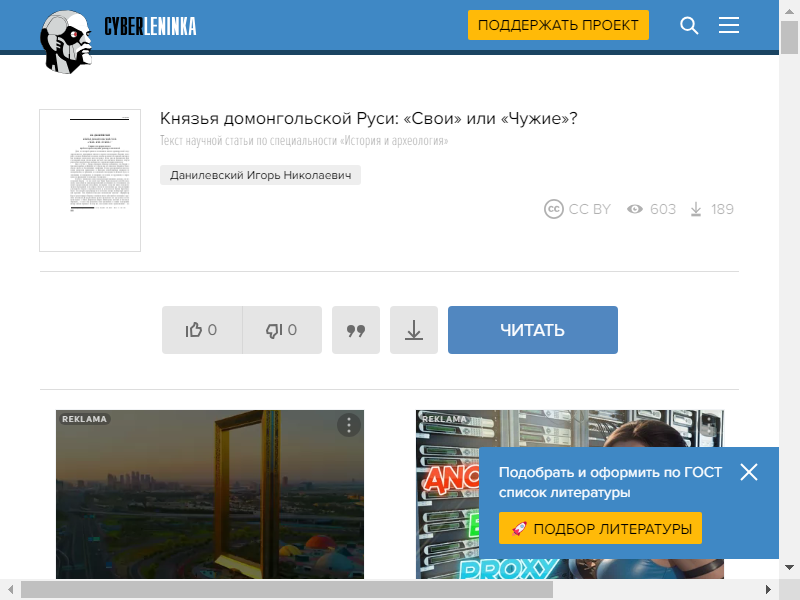Viewport: 800px width, 600px height.
Task: Dislike the article with thumbs down
Action: tap(282, 330)
